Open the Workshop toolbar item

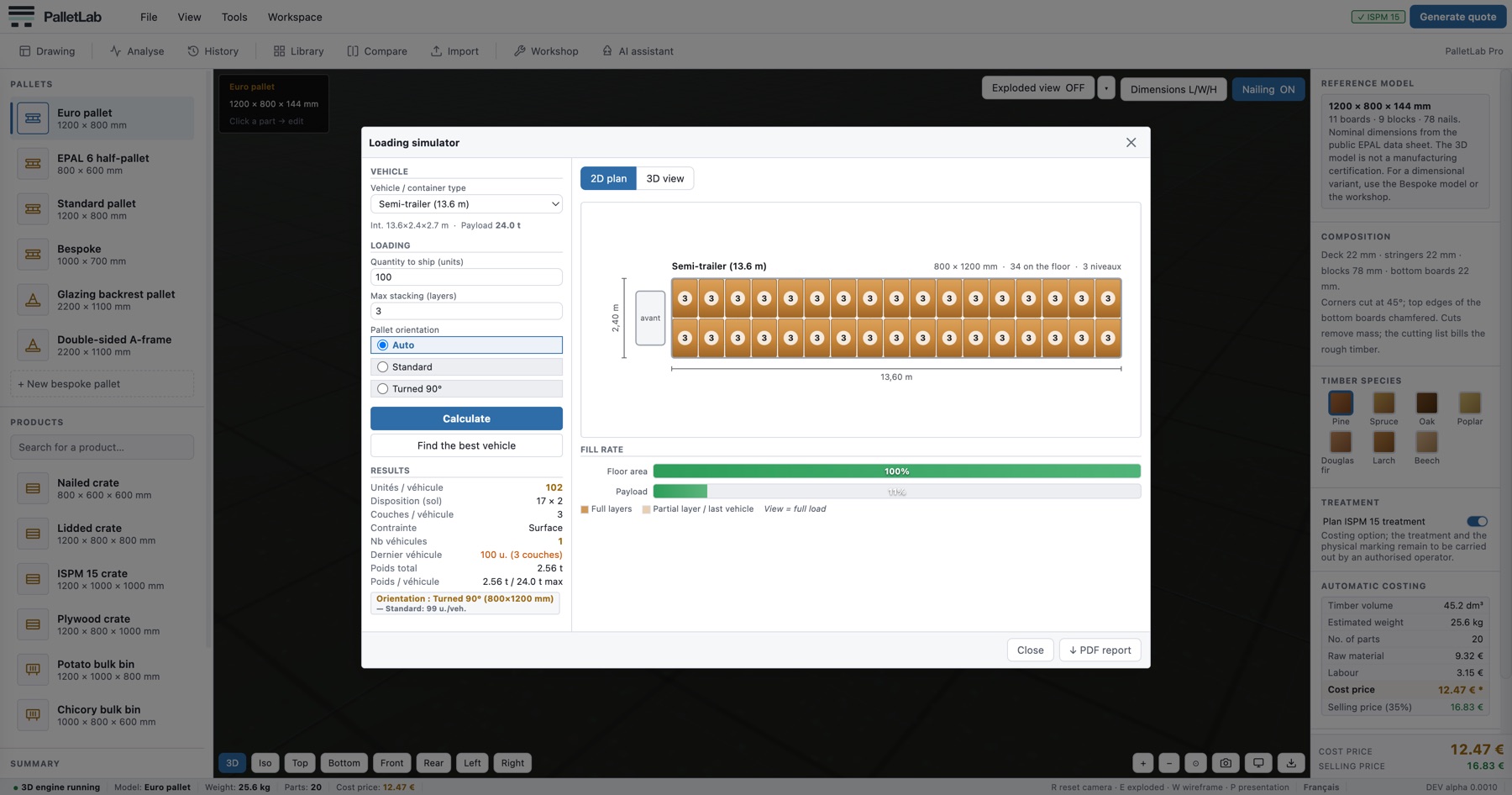[546, 51]
